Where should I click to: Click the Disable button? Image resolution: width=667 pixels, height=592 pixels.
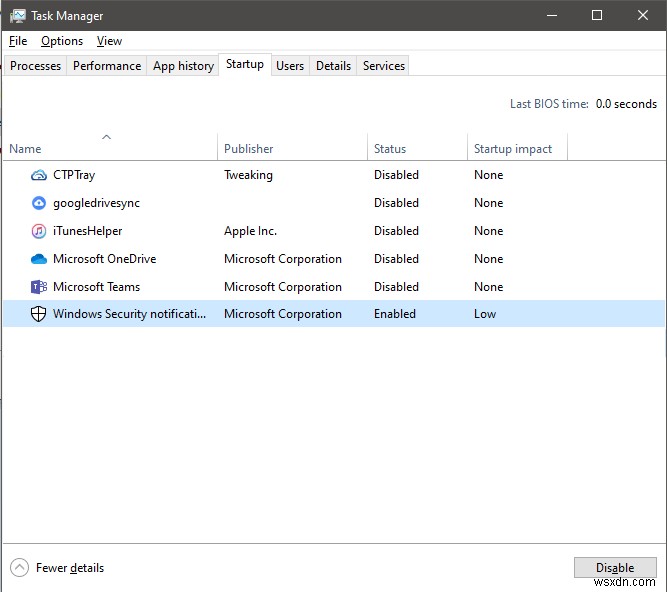tap(615, 567)
